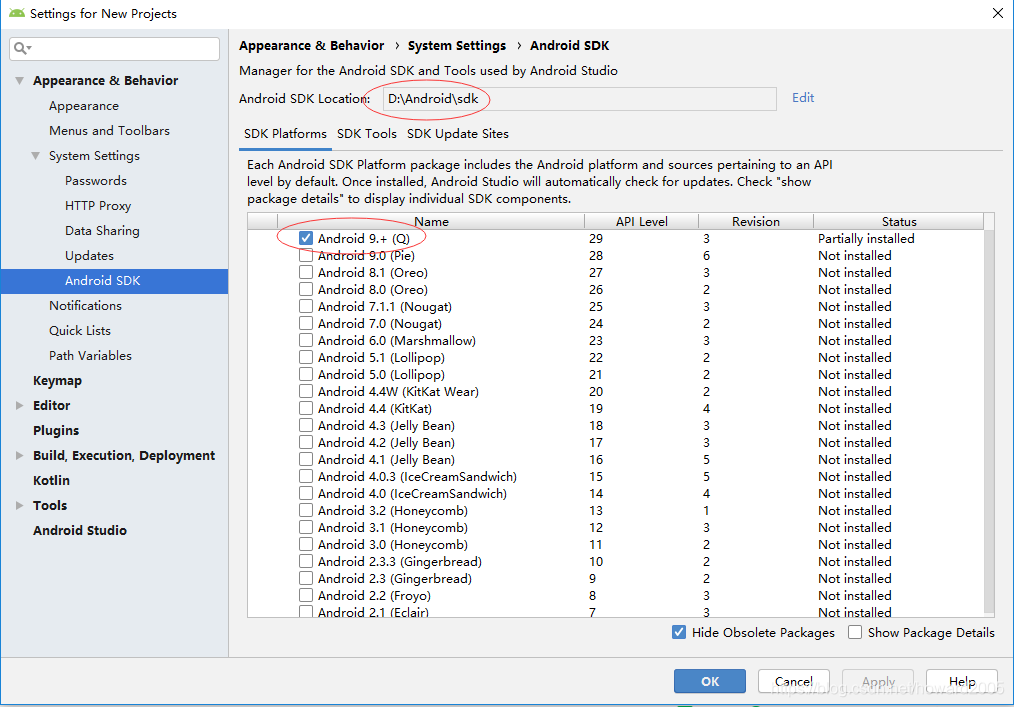The height and width of the screenshot is (707, 1014).
Task: Expand the Editor settings node
Action: [x=19, y=406]
